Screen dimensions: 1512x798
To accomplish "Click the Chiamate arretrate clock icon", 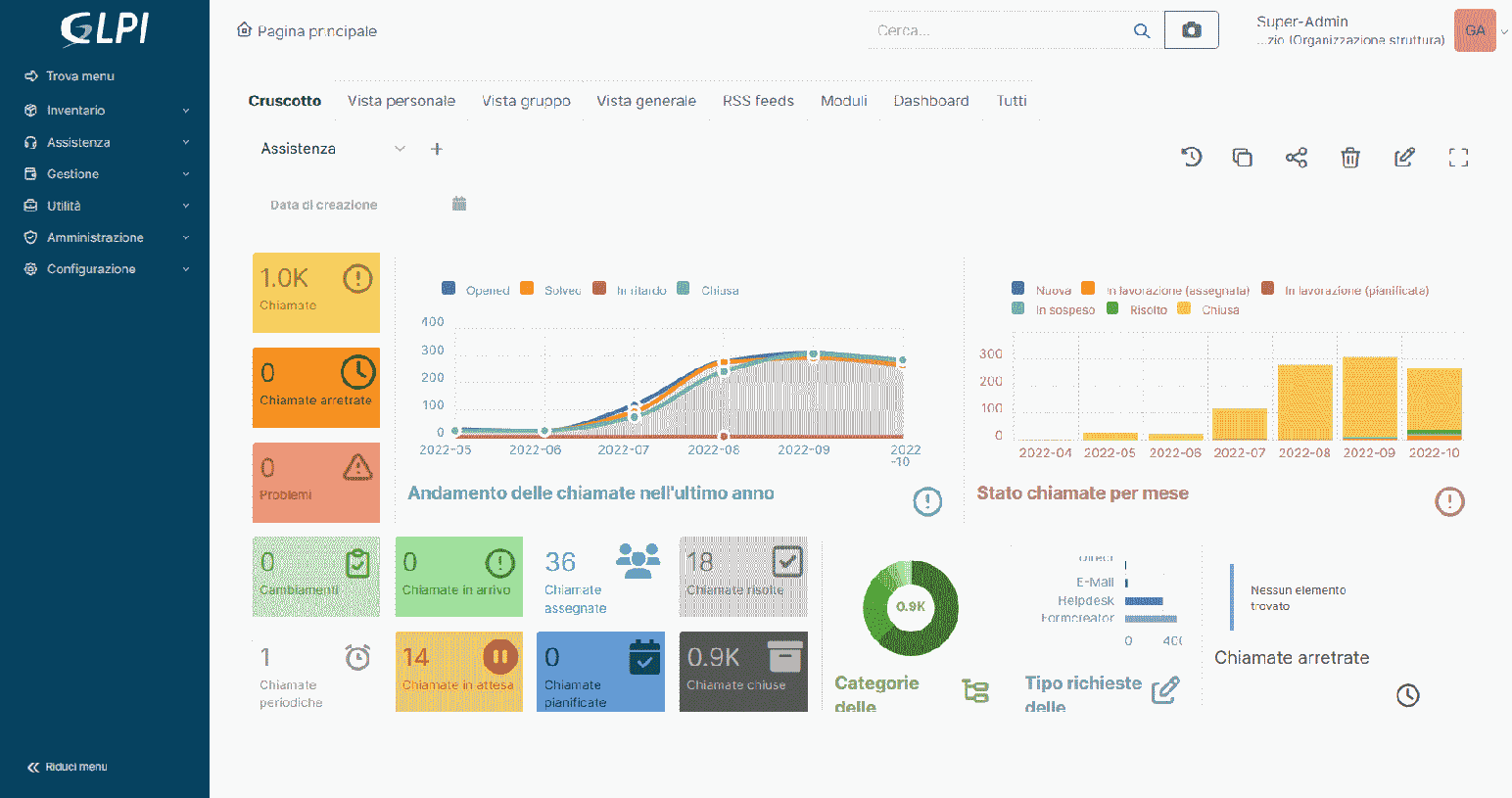I will point(1407,695).
